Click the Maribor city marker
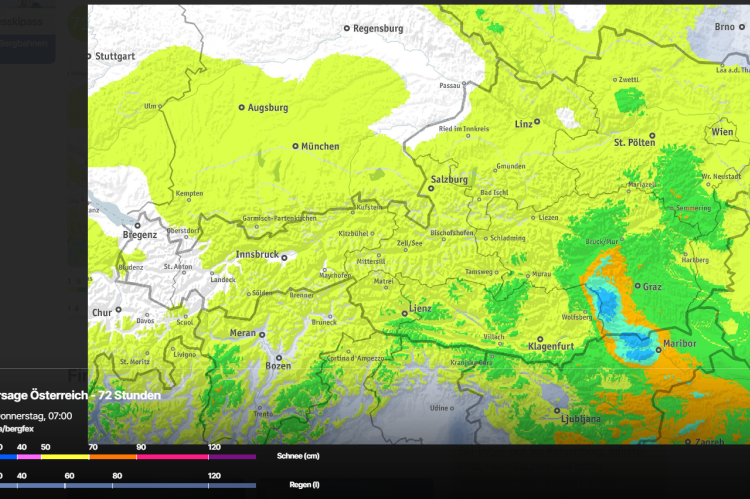Viewport: 750px width, 499px height. (x=659, y=345)
